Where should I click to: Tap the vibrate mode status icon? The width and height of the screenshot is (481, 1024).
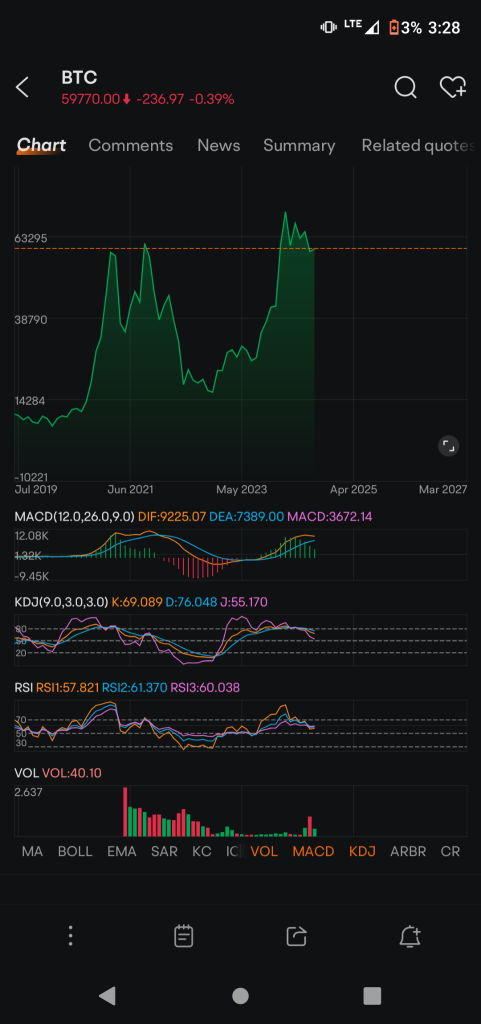pos(328,27)
